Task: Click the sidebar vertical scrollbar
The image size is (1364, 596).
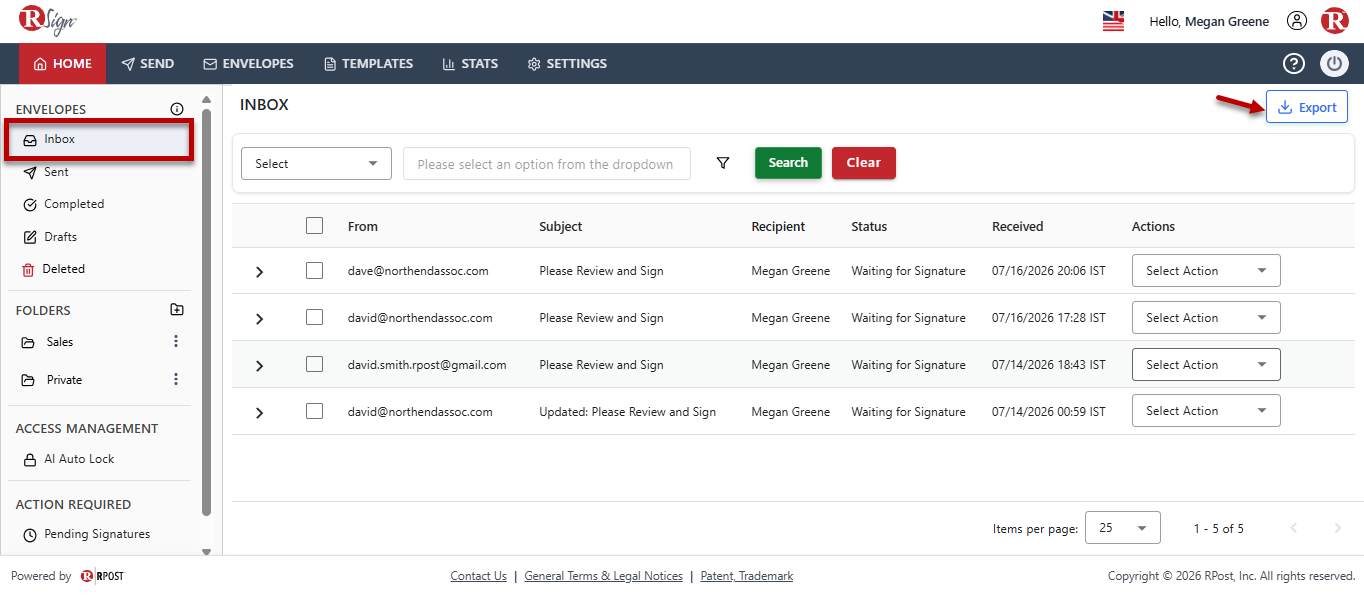Action: pyautogui.click(x=206, y=312)
